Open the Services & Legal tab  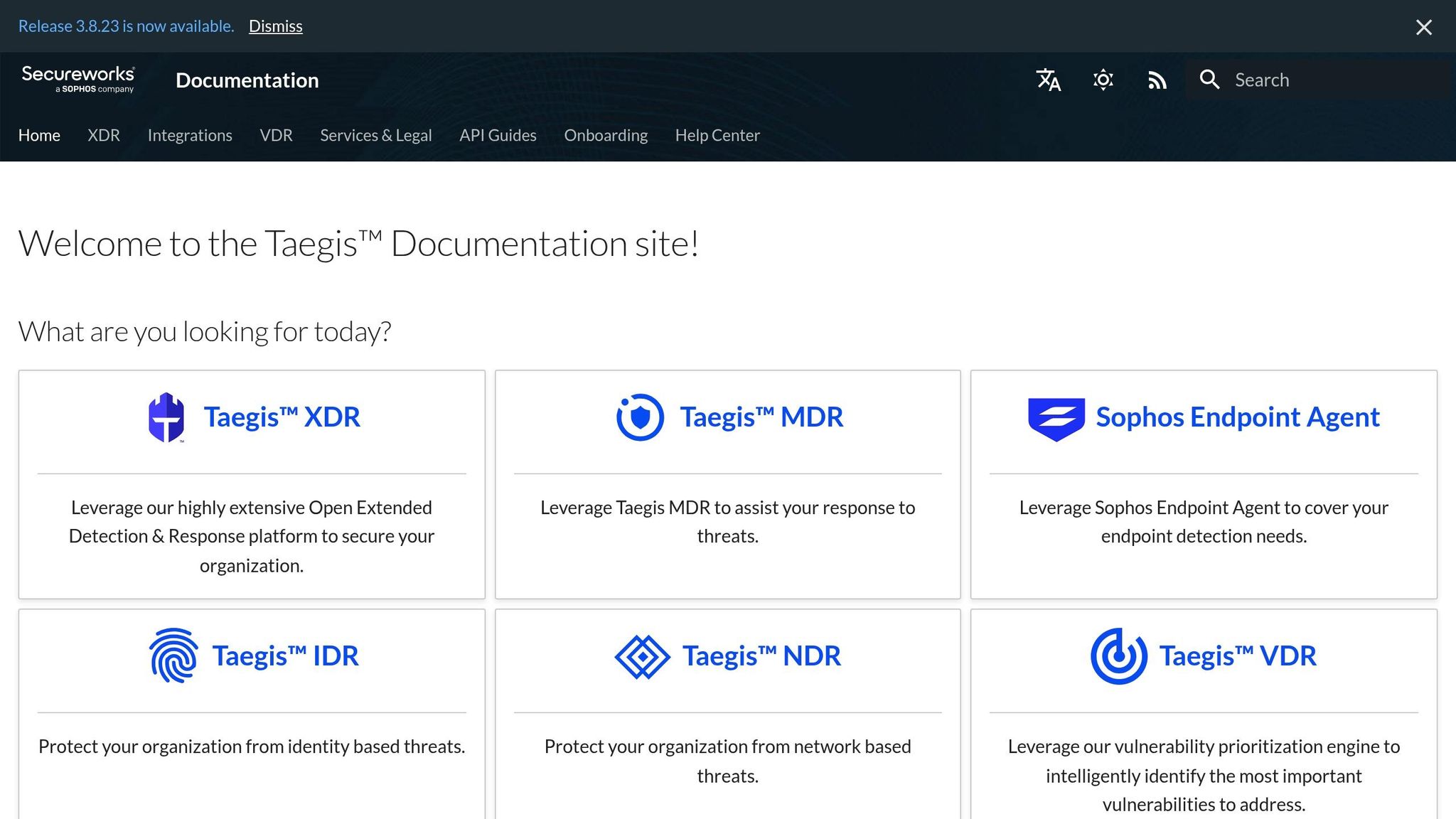tap(376, 135)
